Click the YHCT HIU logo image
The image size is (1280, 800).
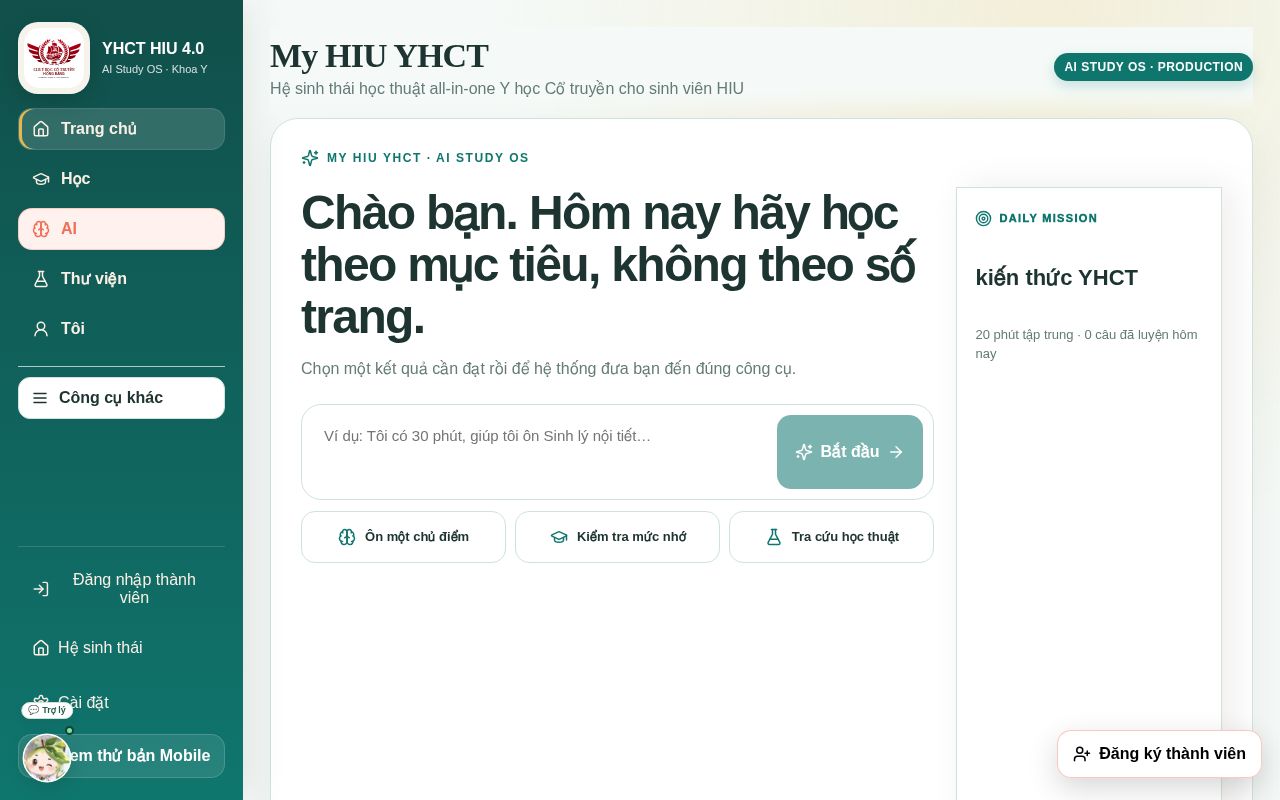coord(54,58)
